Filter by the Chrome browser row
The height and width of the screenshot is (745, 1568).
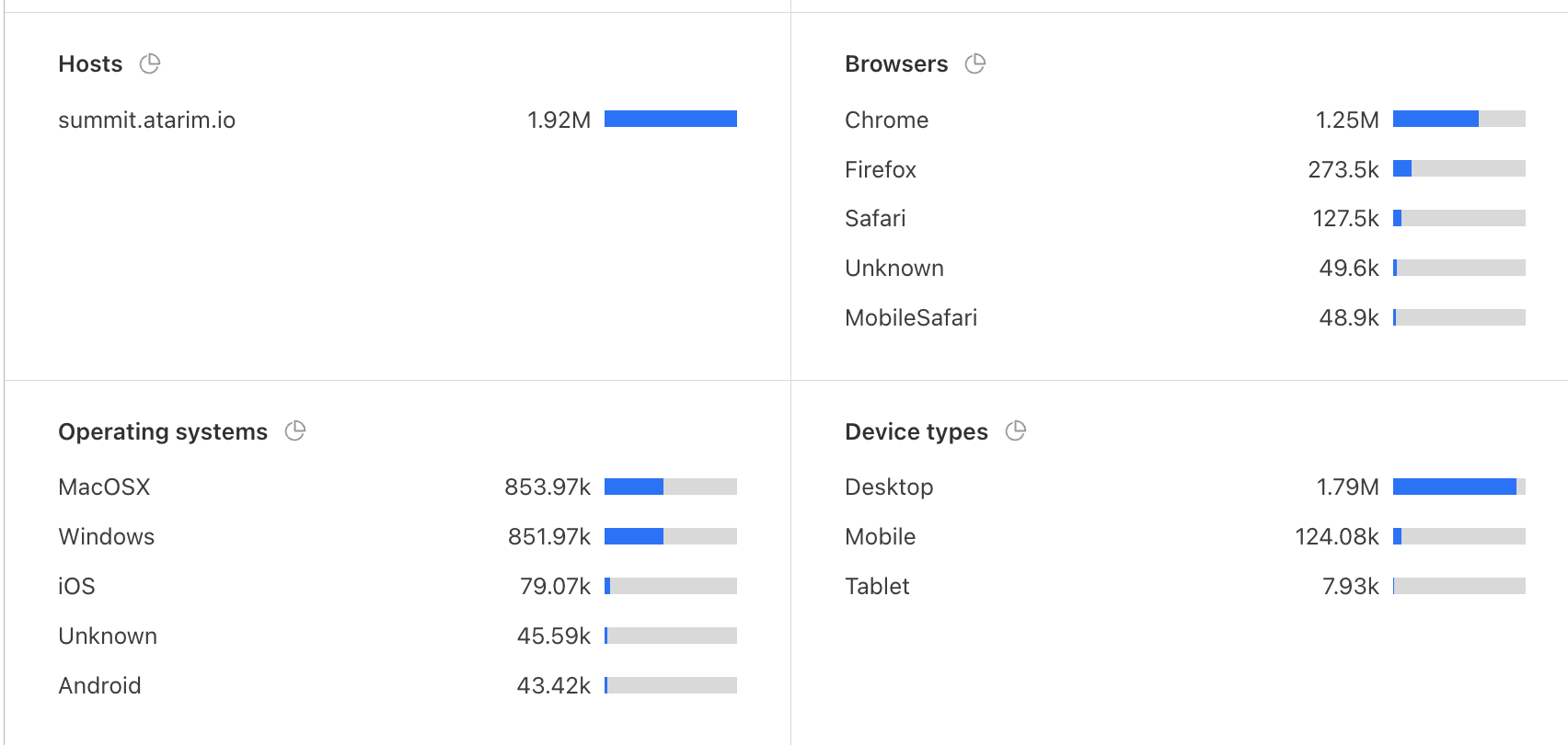point(886,120)
